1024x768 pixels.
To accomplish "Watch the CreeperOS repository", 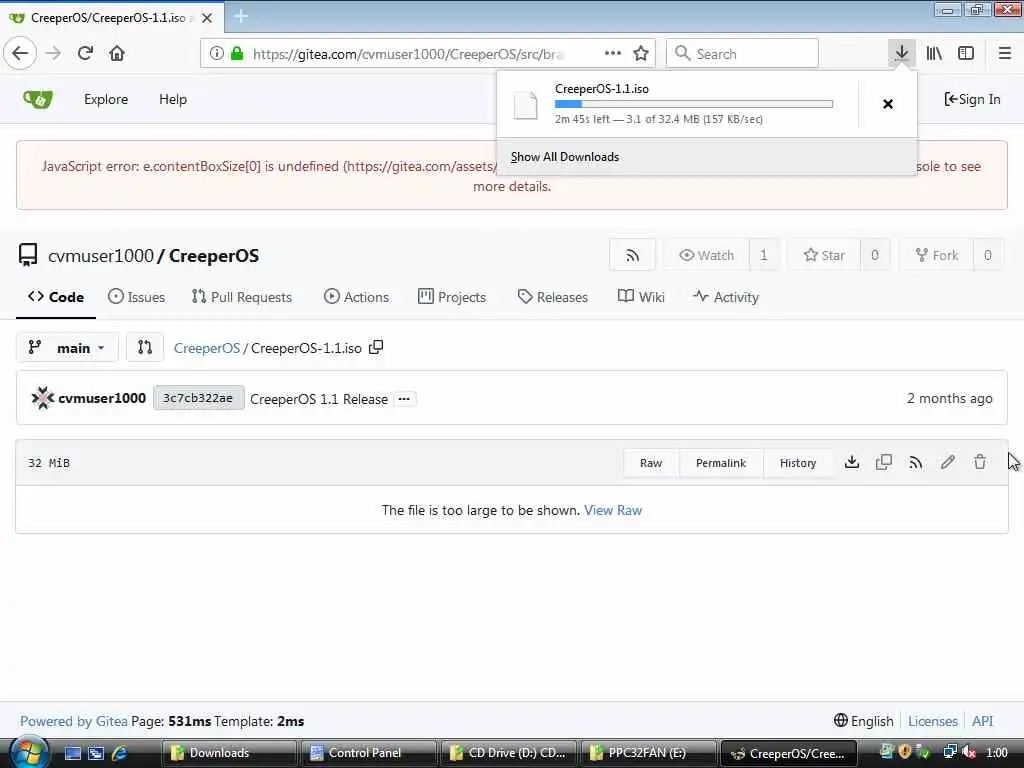I will coord(707,255).
